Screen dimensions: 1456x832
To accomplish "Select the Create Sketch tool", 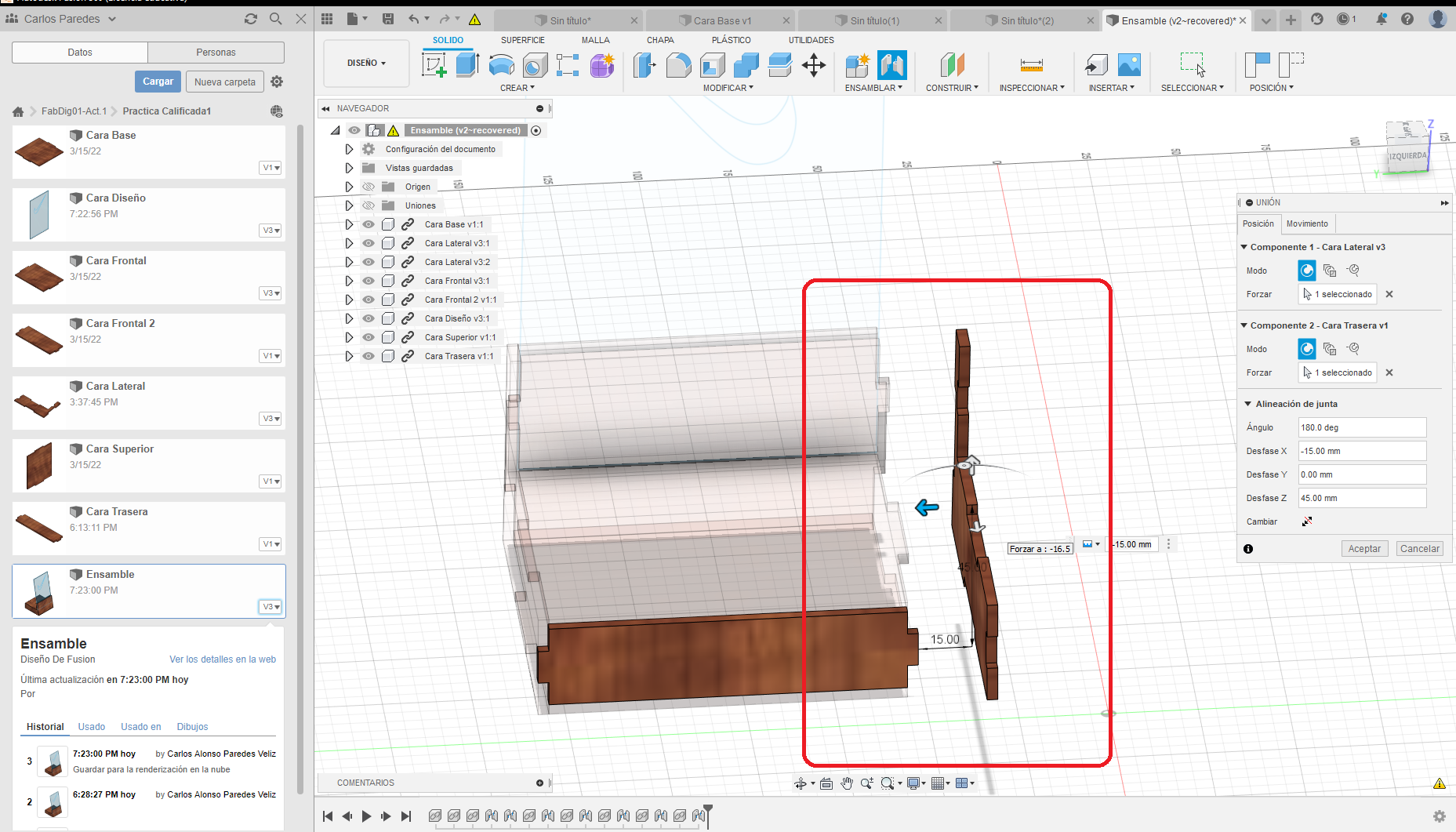I will [434, 64].
